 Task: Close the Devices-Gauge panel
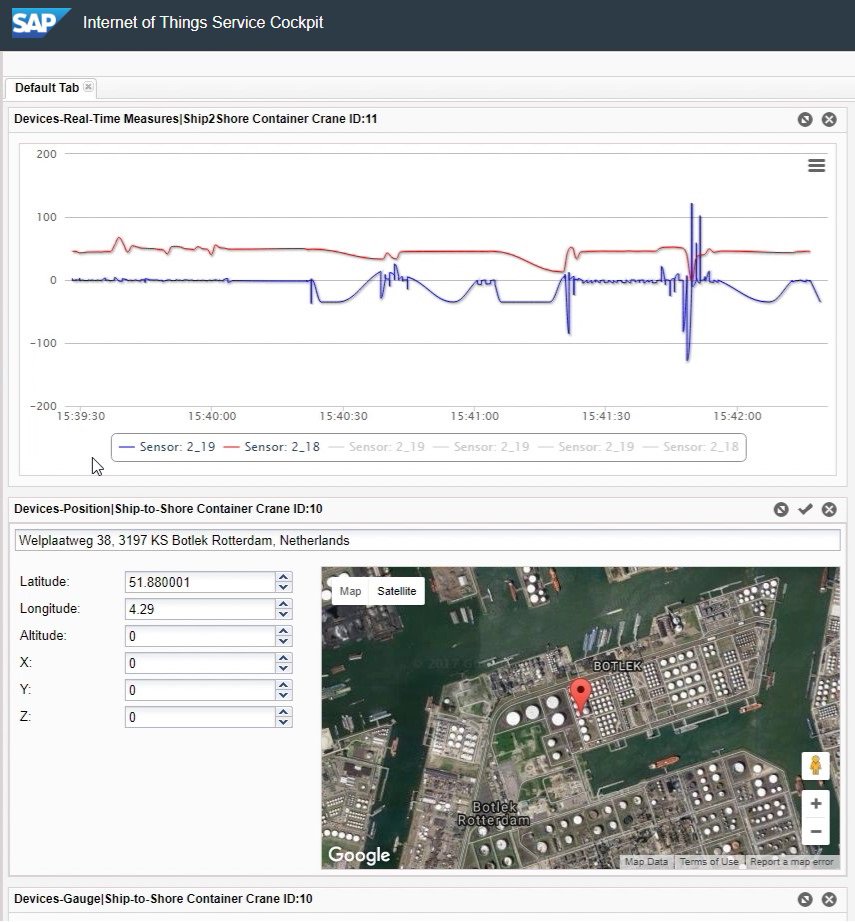(x=829, y=899)
